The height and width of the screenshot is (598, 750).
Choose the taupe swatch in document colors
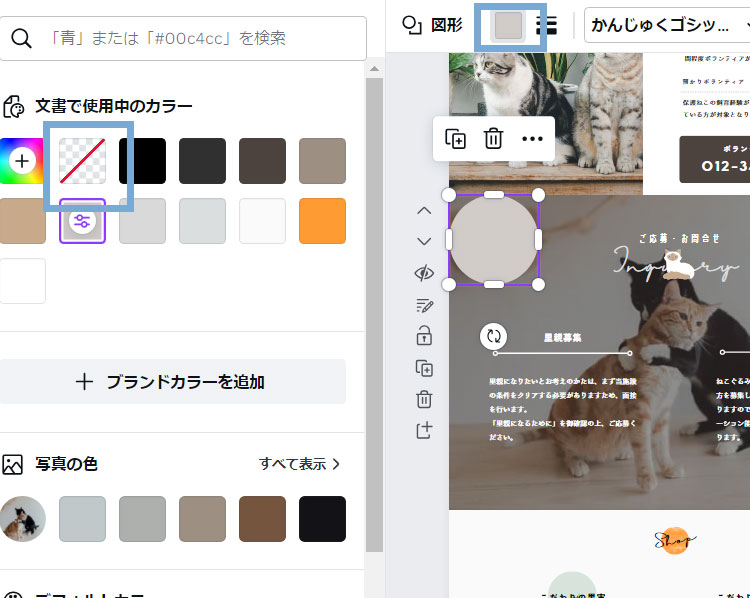[x=322, y=161]
